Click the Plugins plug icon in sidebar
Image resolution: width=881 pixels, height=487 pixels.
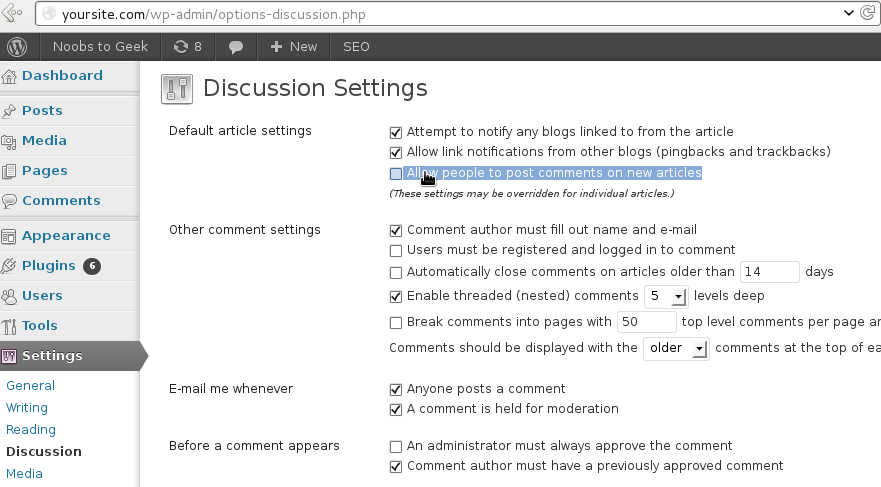8,266
